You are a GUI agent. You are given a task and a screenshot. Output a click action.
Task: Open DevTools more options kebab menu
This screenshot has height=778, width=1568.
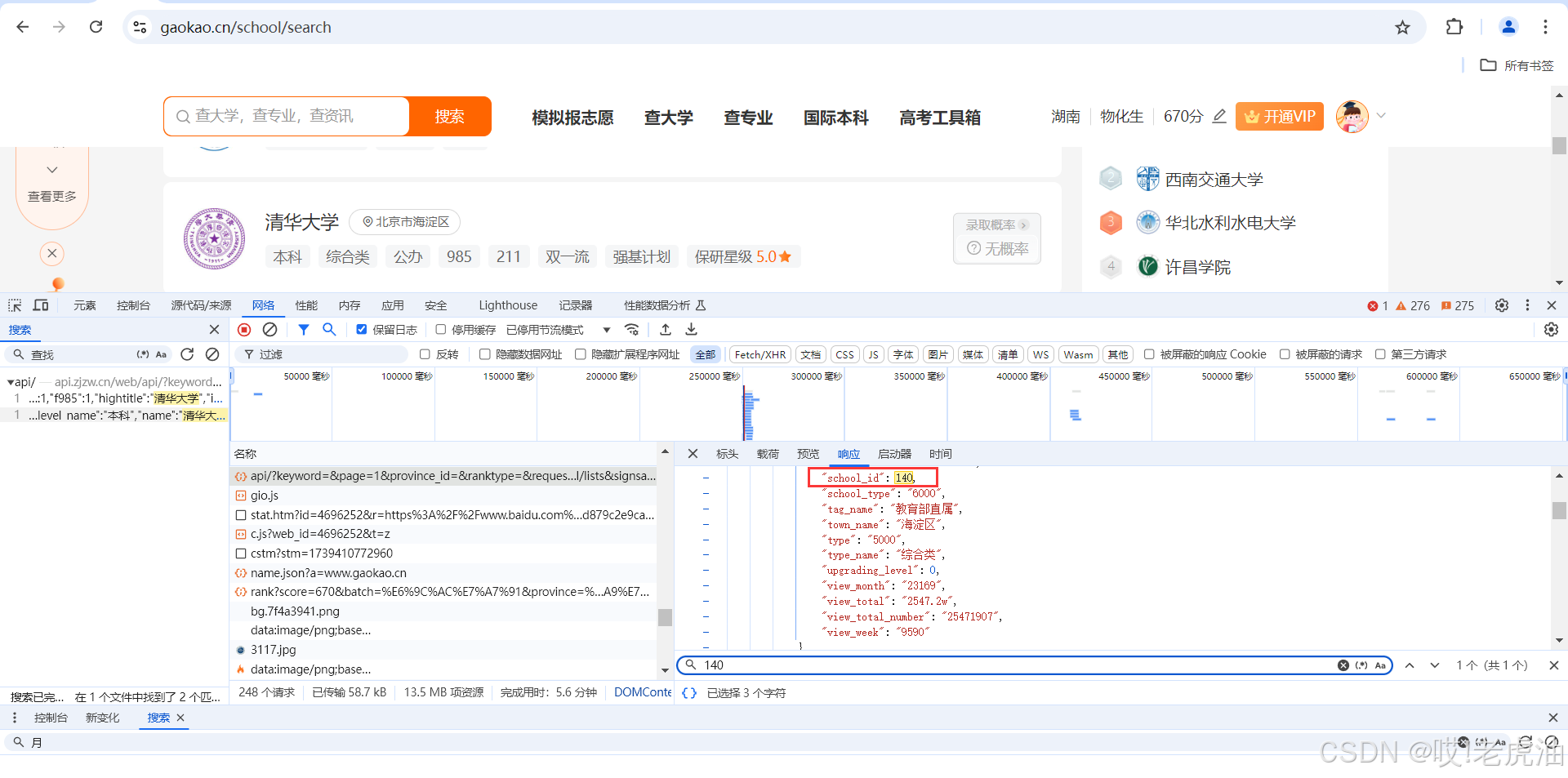coord(1527,305)
